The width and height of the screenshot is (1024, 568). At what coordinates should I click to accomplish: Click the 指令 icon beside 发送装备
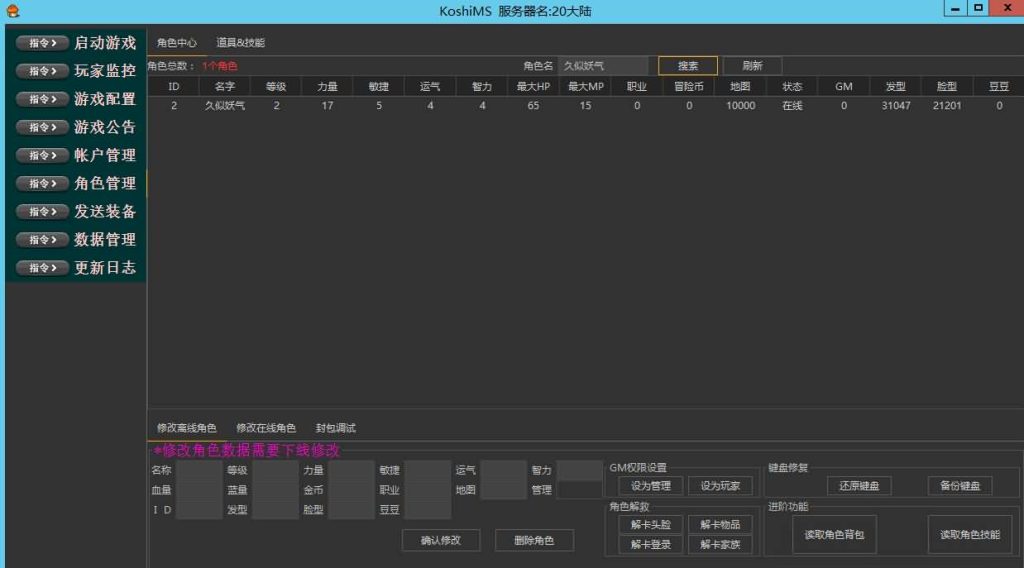click(x=43, y=211)
